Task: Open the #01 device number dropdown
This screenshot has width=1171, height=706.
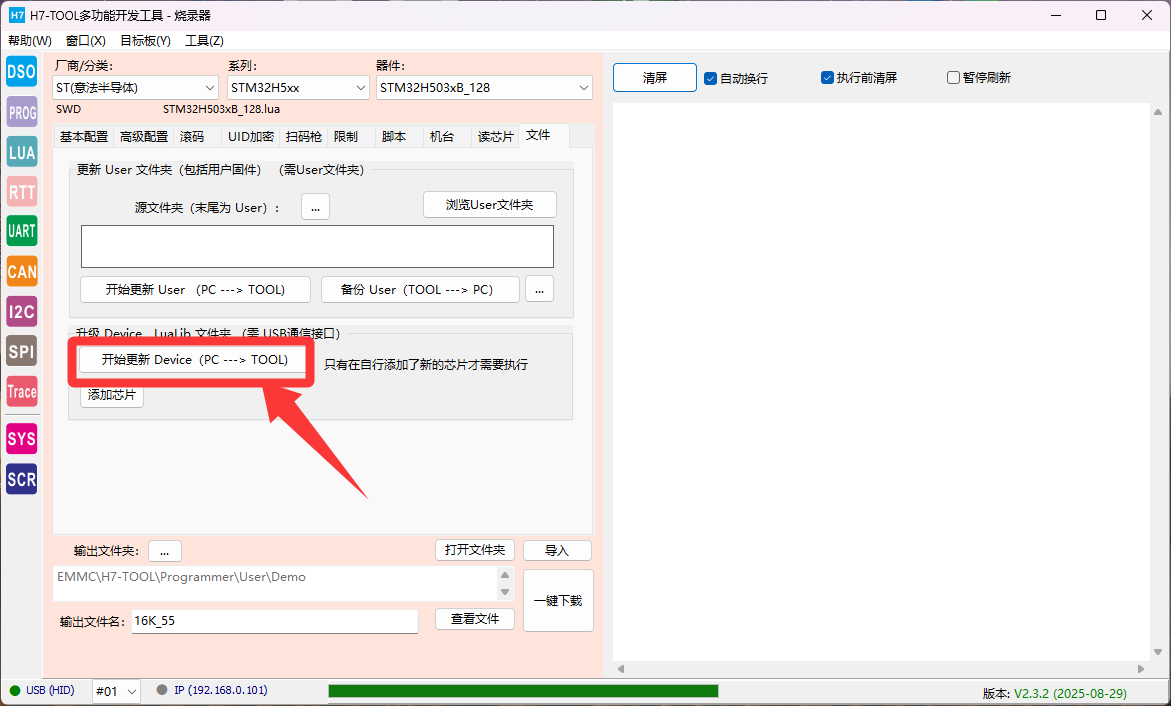Action: [x=116, y=692]
